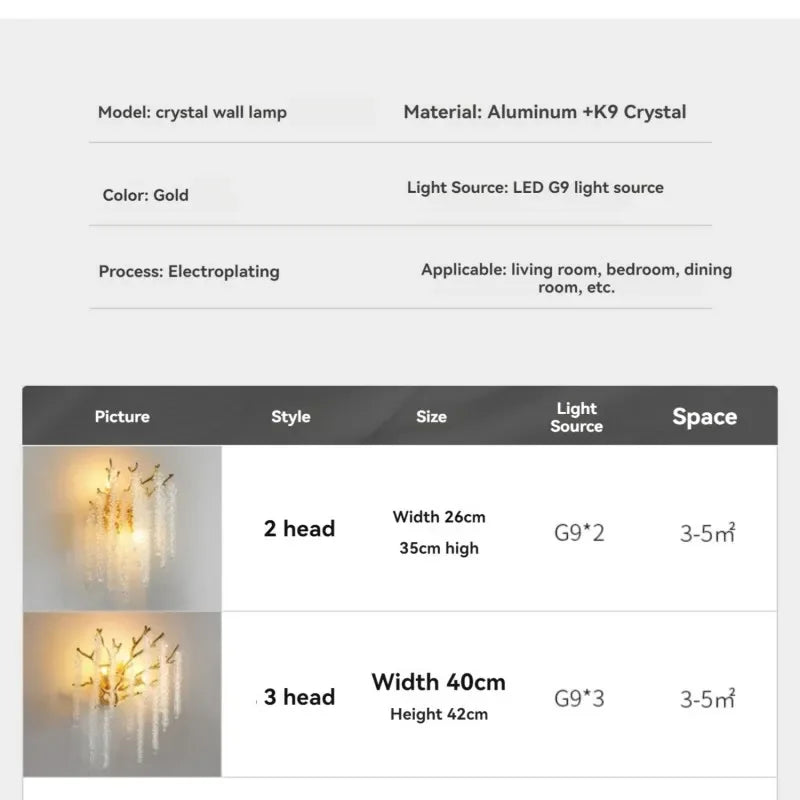Select the "Width 40cm" size text
Viewport: 800px width, 800px height.
click(439, 682)
